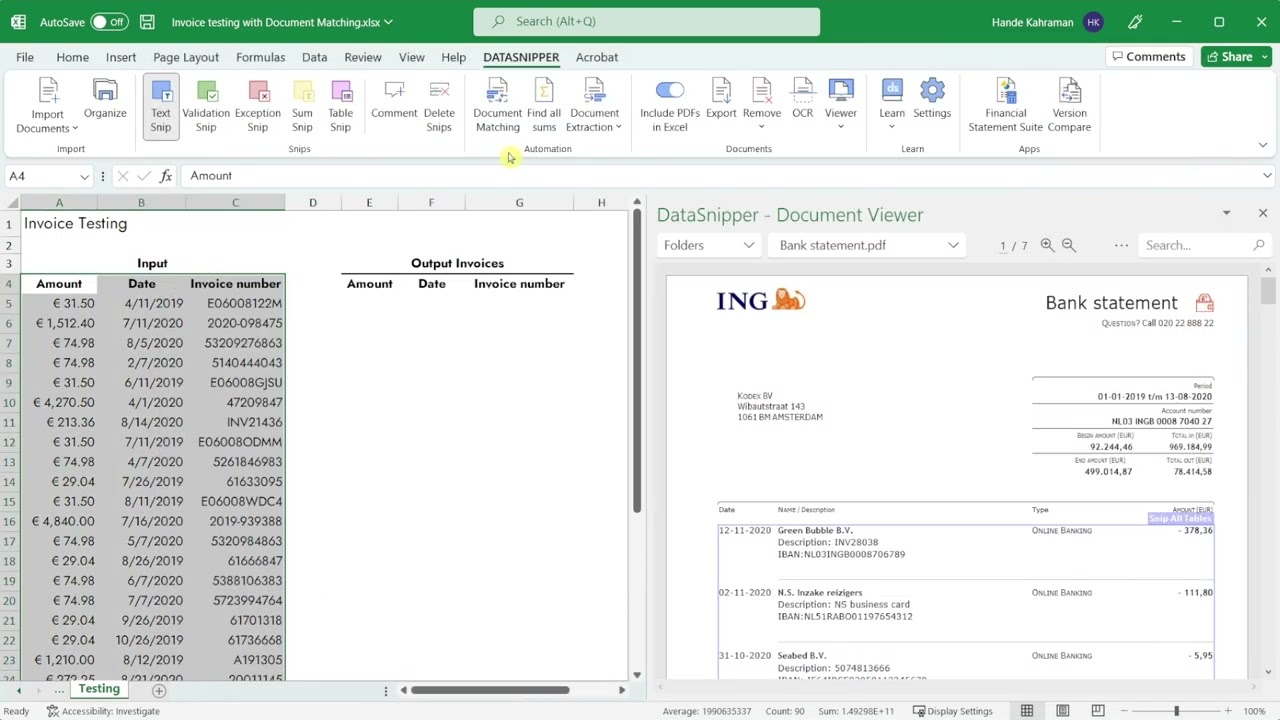The height and width of the screenshot is (720, 1280).
Task: Click the worksheet horizontal scrollbar
Action: click(490, 690)
